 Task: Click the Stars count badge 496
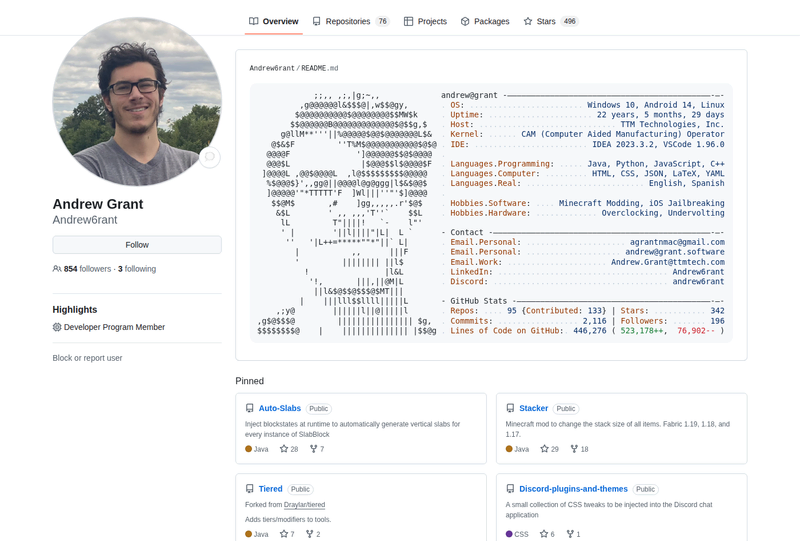pyautogui.click(x=569, y=21)
